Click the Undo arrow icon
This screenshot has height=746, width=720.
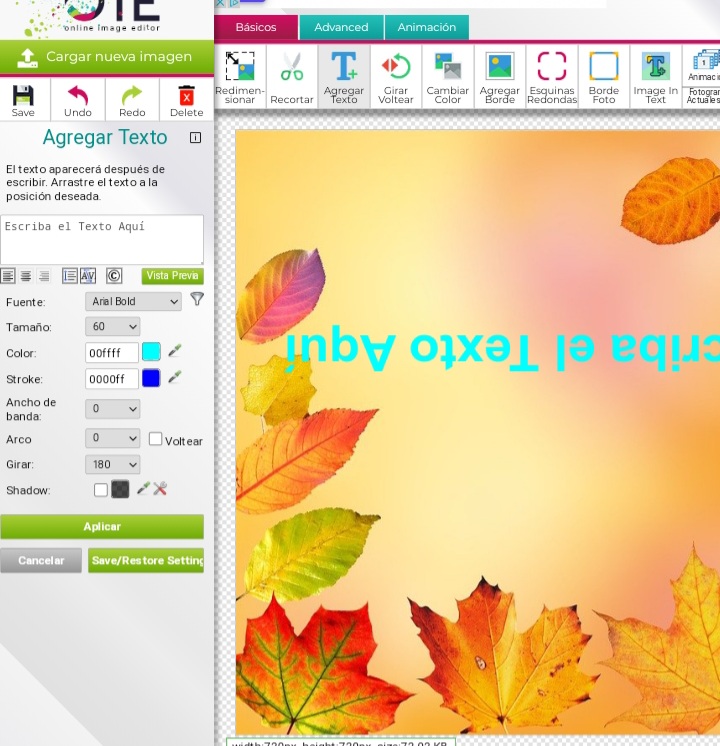tap(78, 100)
